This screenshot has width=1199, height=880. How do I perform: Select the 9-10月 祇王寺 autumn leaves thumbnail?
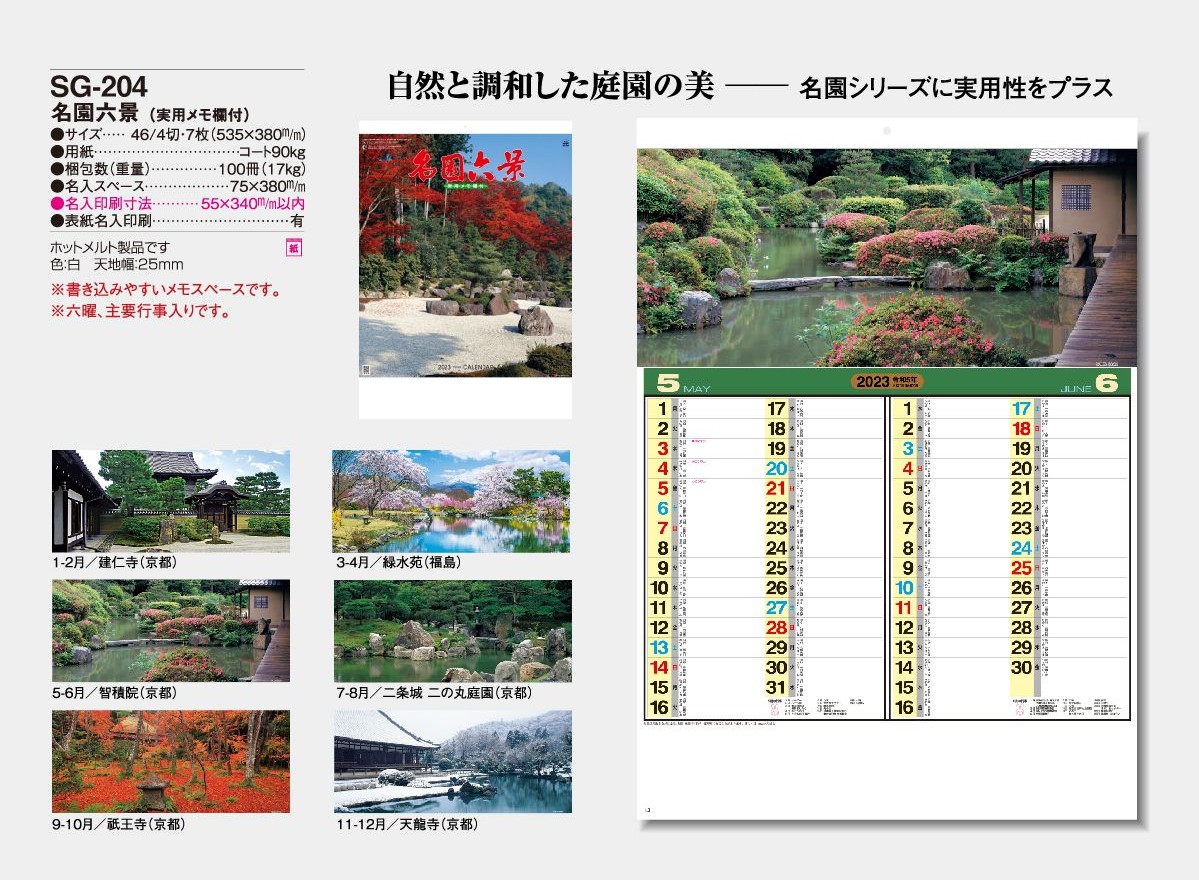(x=171, y=761)
